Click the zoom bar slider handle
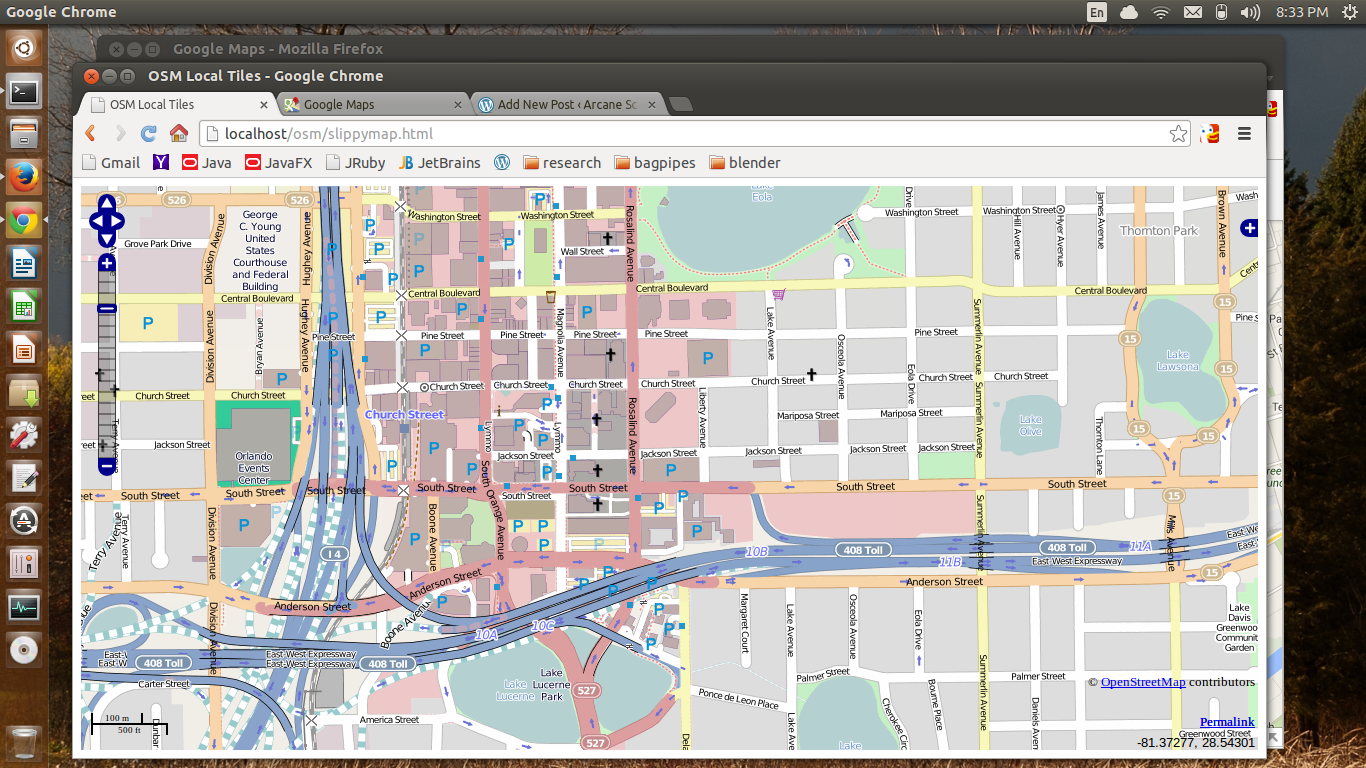 tap(107, 308)
